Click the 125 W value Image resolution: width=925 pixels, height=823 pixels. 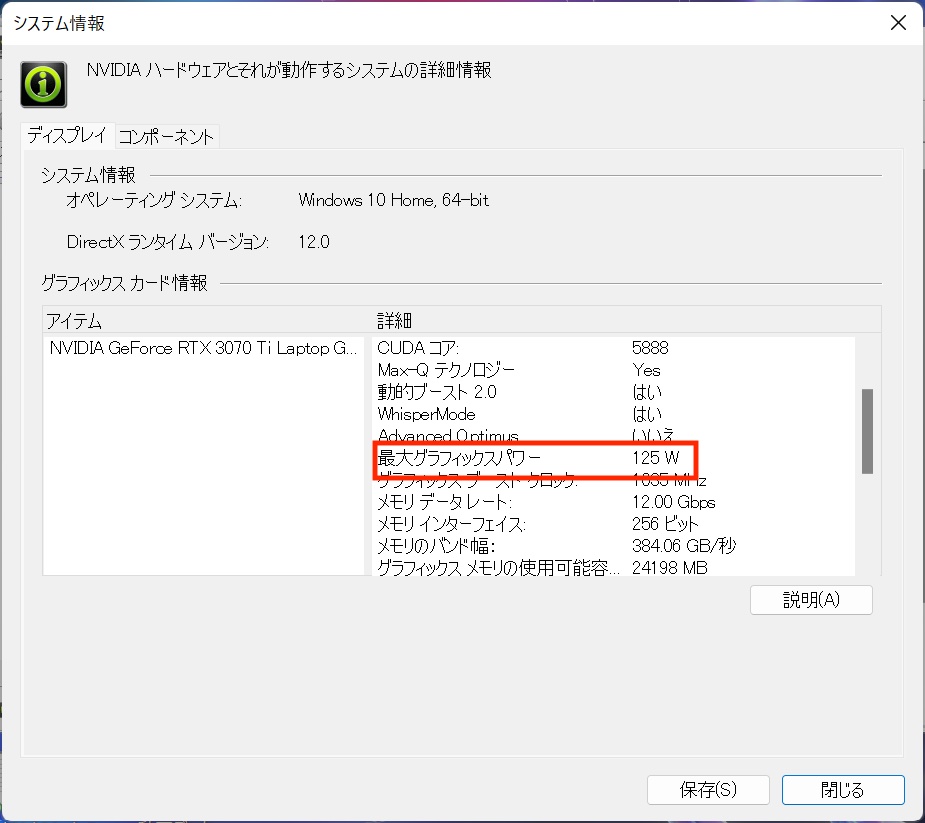point(655,458)
